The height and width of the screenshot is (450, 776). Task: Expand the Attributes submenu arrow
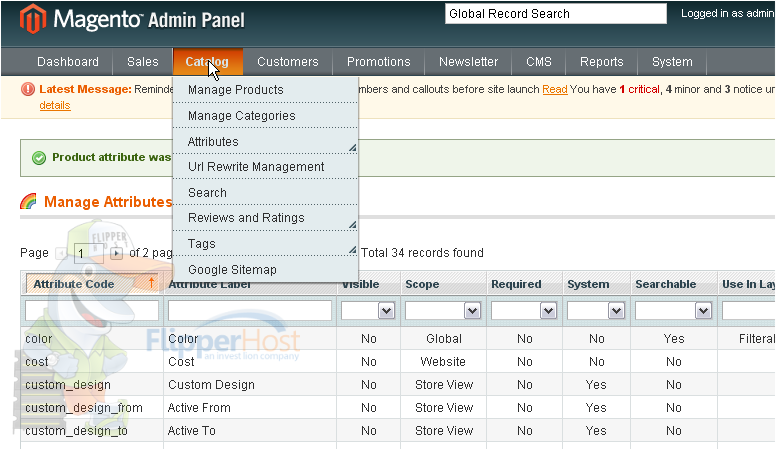(x=352, y=148)
